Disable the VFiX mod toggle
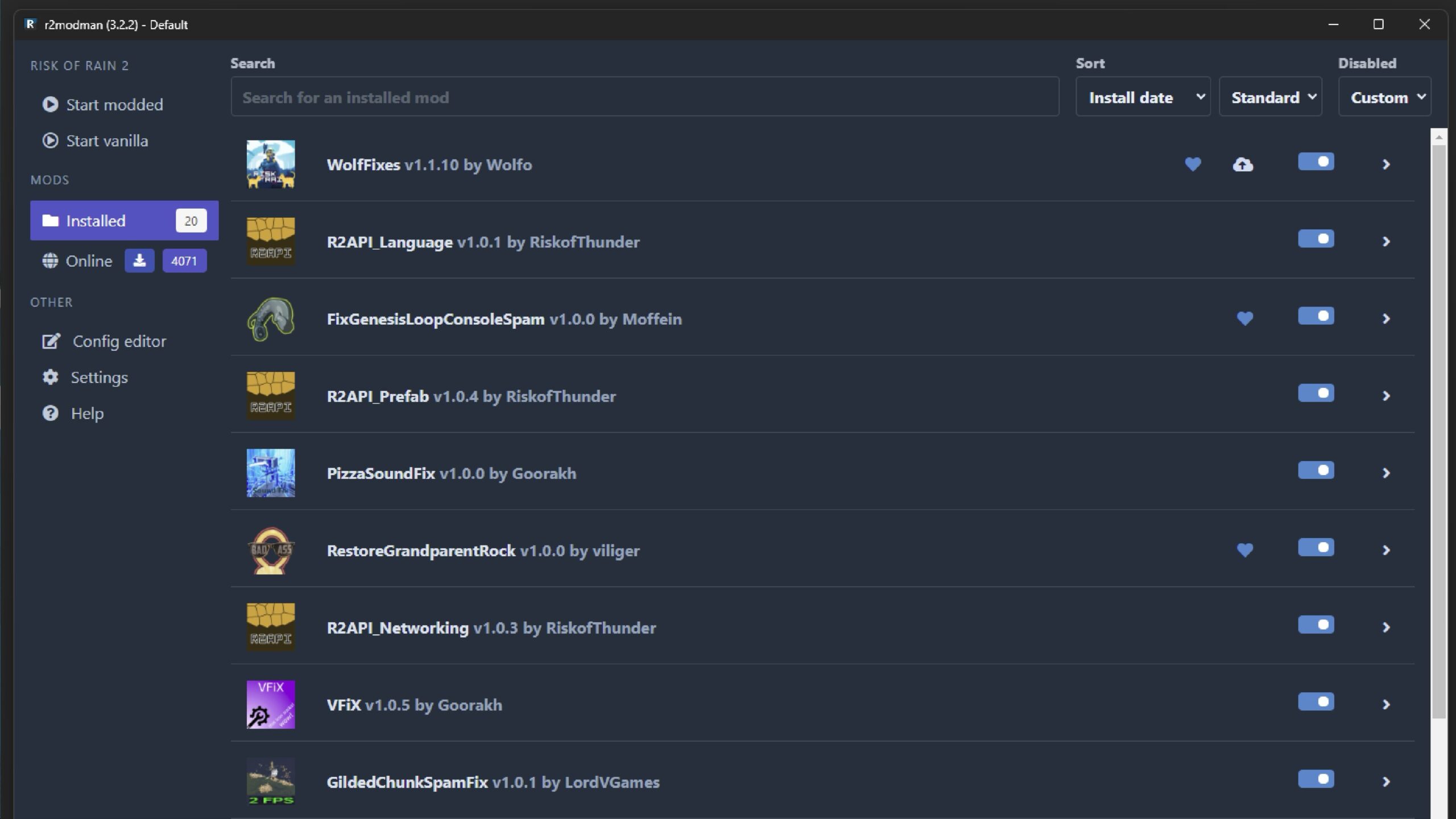This screenshot has height=819, width=1456. pos(1316,702)
